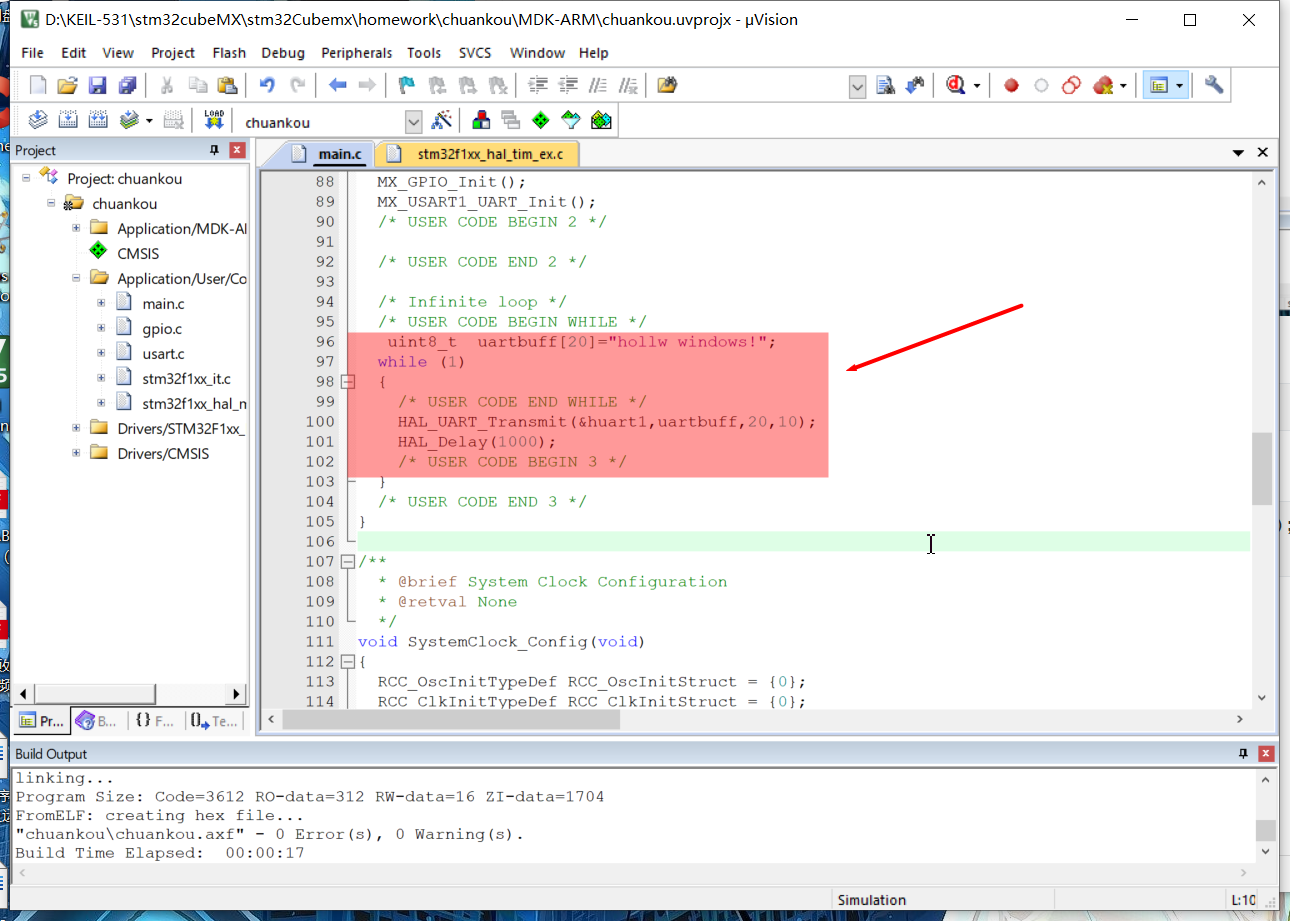This screenshot has height=921, width=1290.
Task: Download code to flash with the LOAD icon
Action: [214, 121]
